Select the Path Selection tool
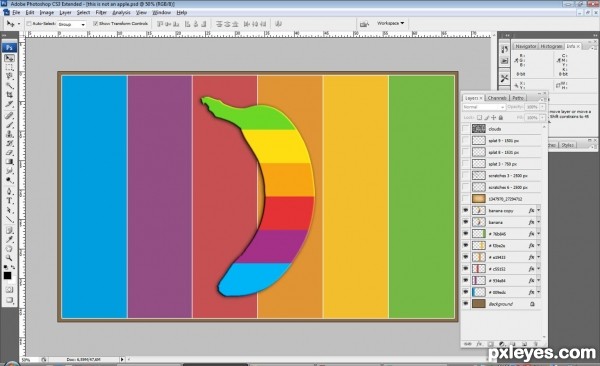 9,210
